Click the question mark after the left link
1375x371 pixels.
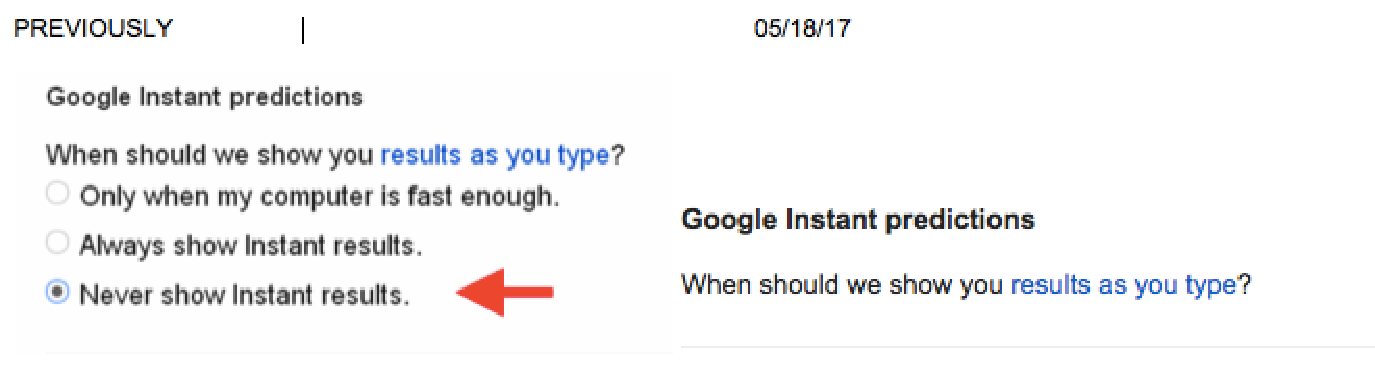[x=618, y=156]
